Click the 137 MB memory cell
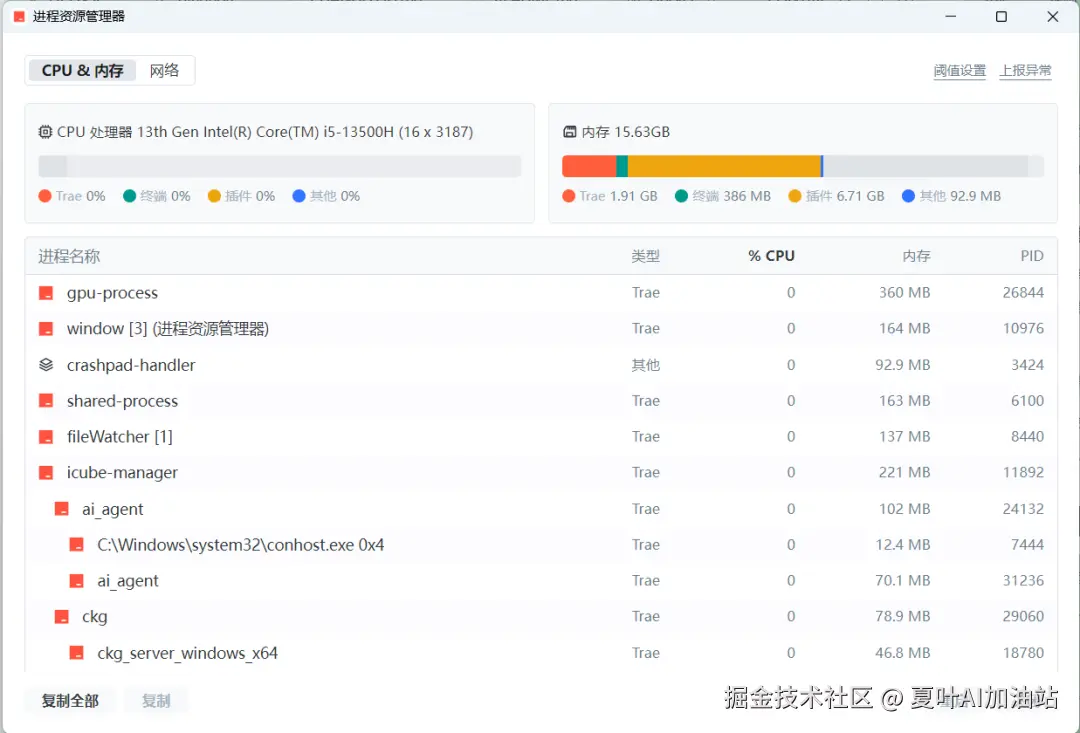Image resolution: width=1080 pixels, height=733 pixels. (x=904, y=437)
